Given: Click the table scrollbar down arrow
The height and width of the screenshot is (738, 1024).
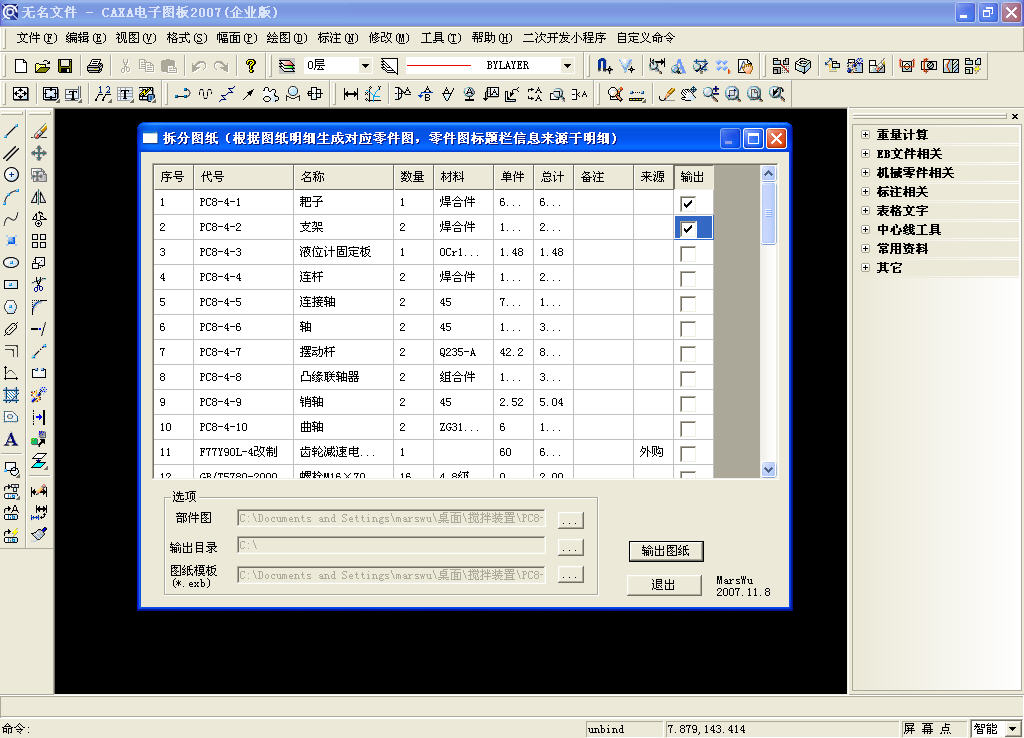Looking at the screenshot, I should tap(769, 470).
